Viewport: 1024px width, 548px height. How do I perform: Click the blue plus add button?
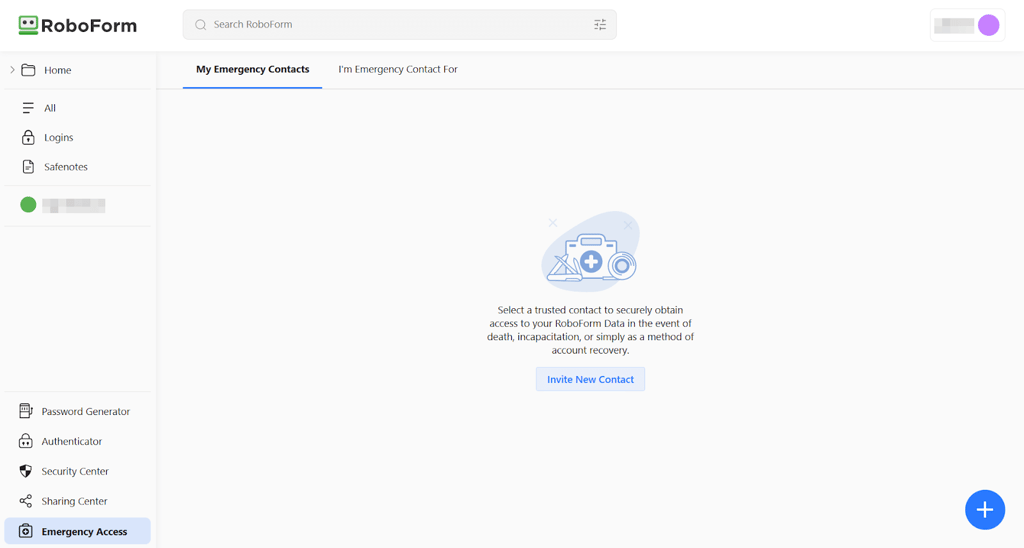985,509
